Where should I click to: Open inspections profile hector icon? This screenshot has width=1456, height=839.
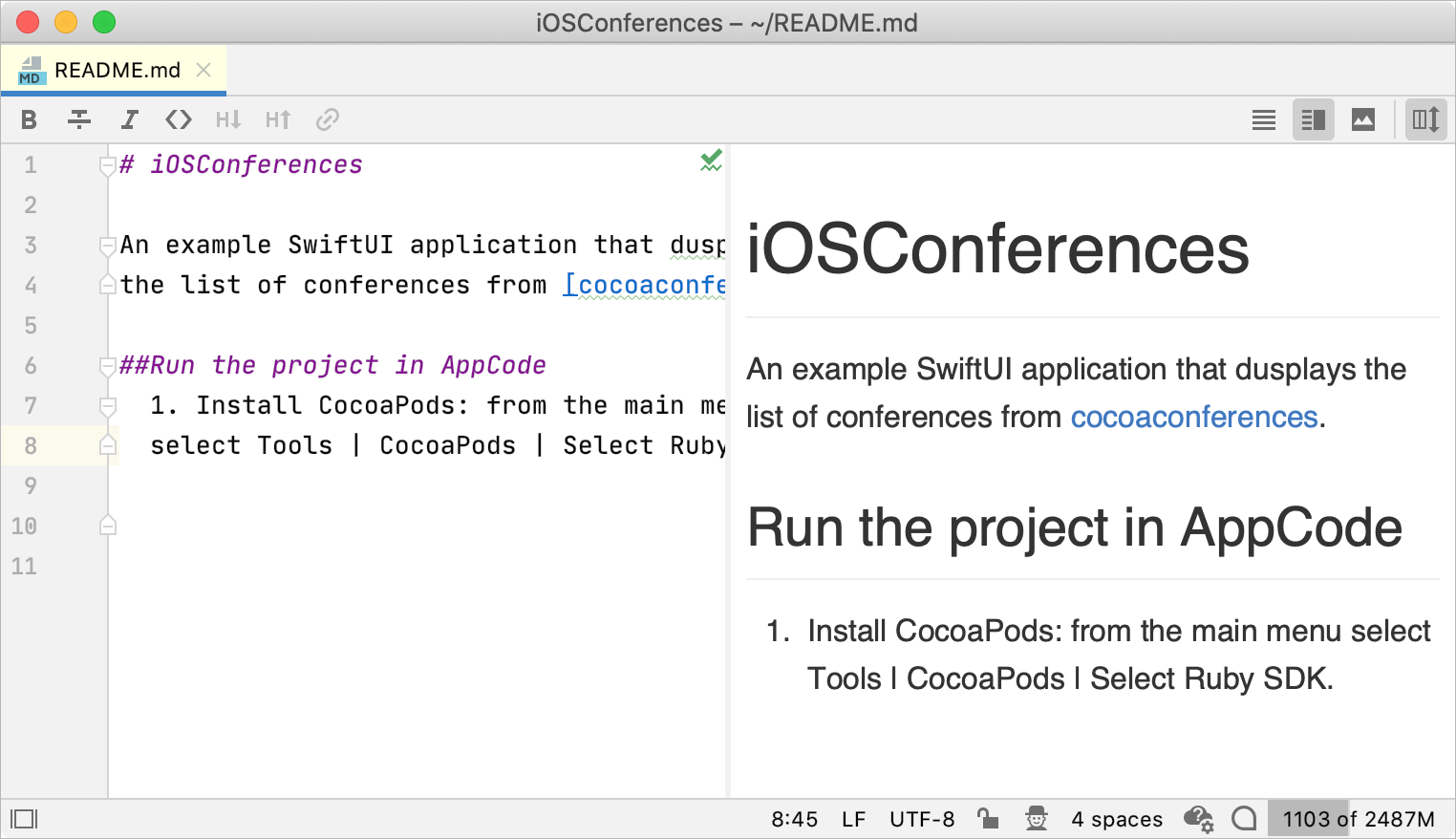click(x=1037, y=819)
